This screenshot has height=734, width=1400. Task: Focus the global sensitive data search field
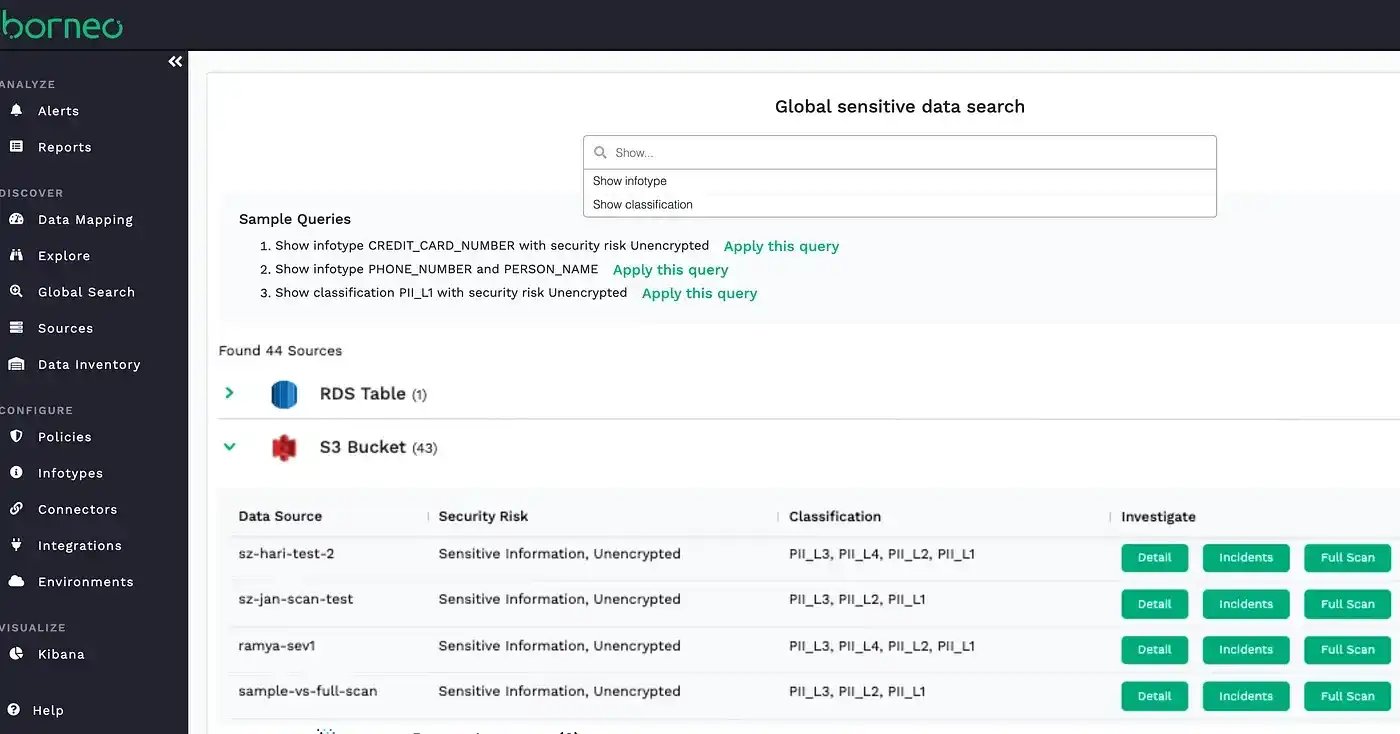900,153
